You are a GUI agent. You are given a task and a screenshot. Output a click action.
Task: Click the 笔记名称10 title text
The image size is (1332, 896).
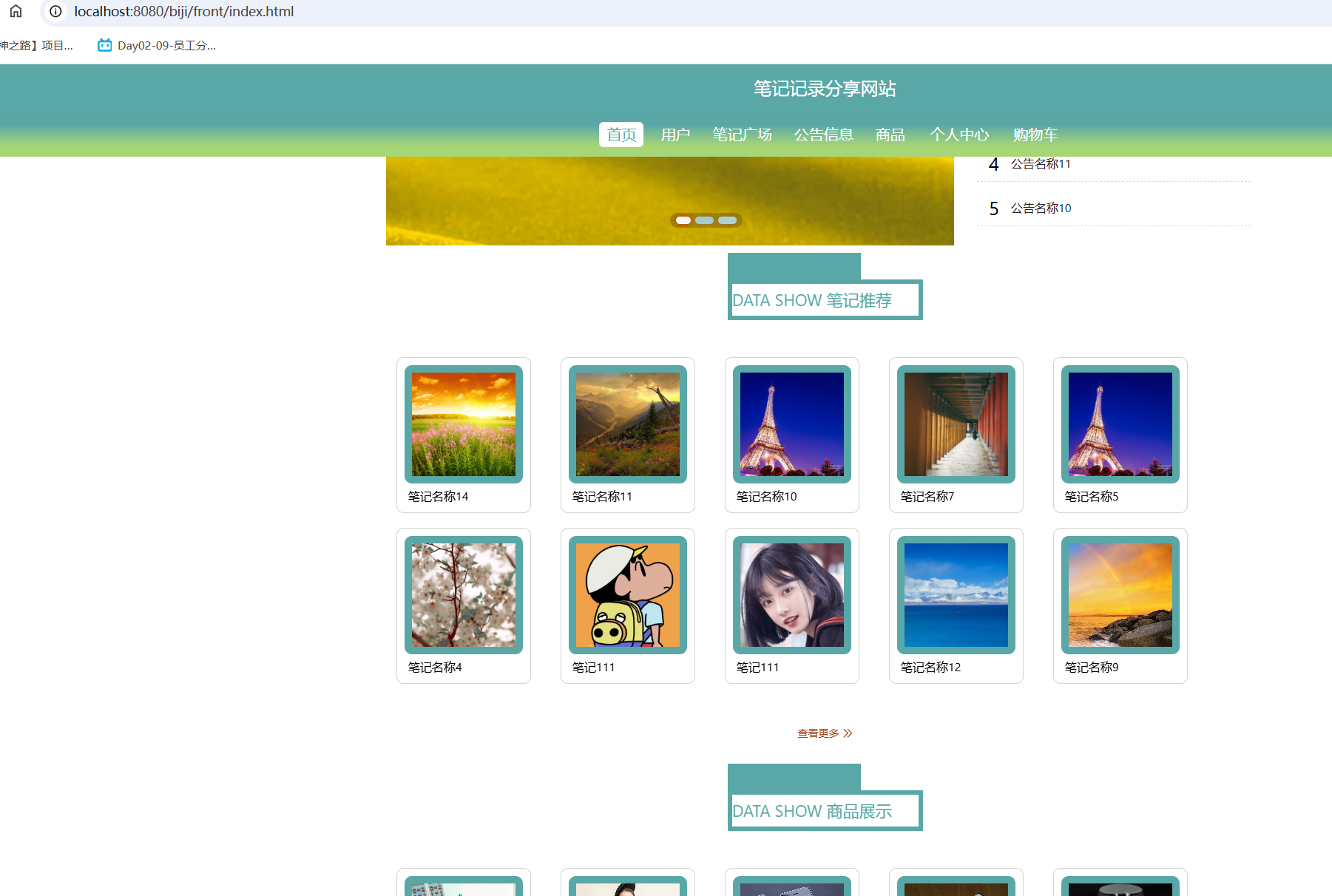coord(766,497)
